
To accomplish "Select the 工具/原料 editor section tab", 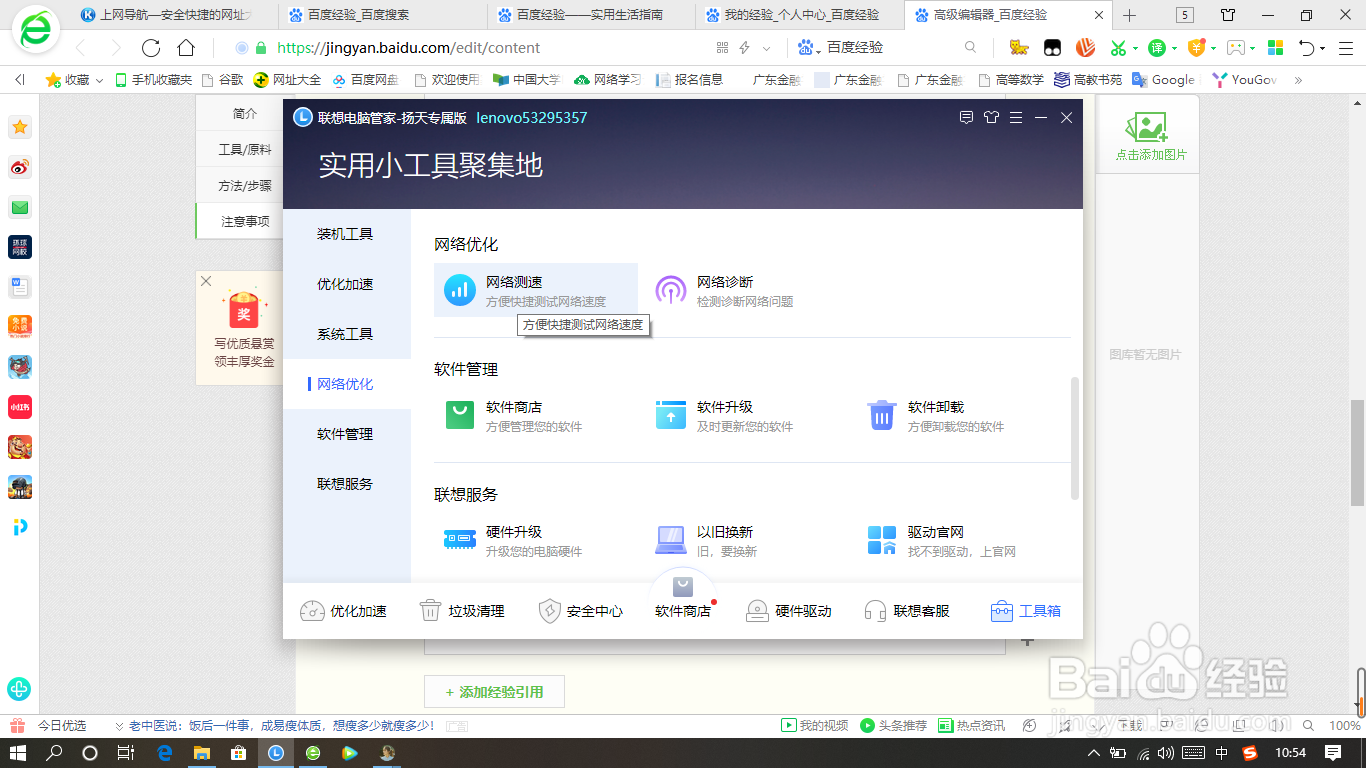I will pos(245,150).
